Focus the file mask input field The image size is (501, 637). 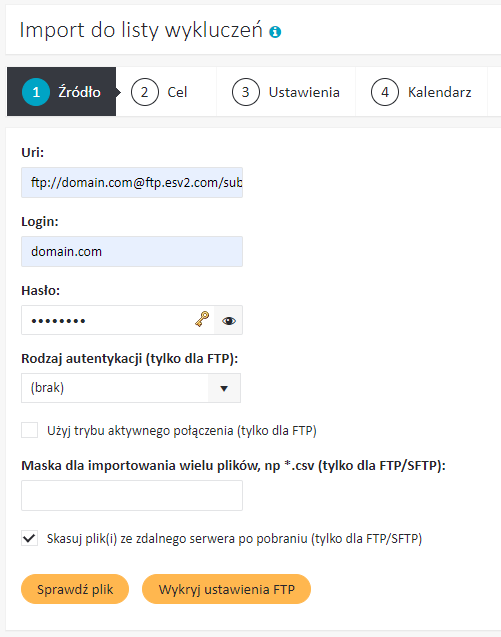[x=132, y=496]
